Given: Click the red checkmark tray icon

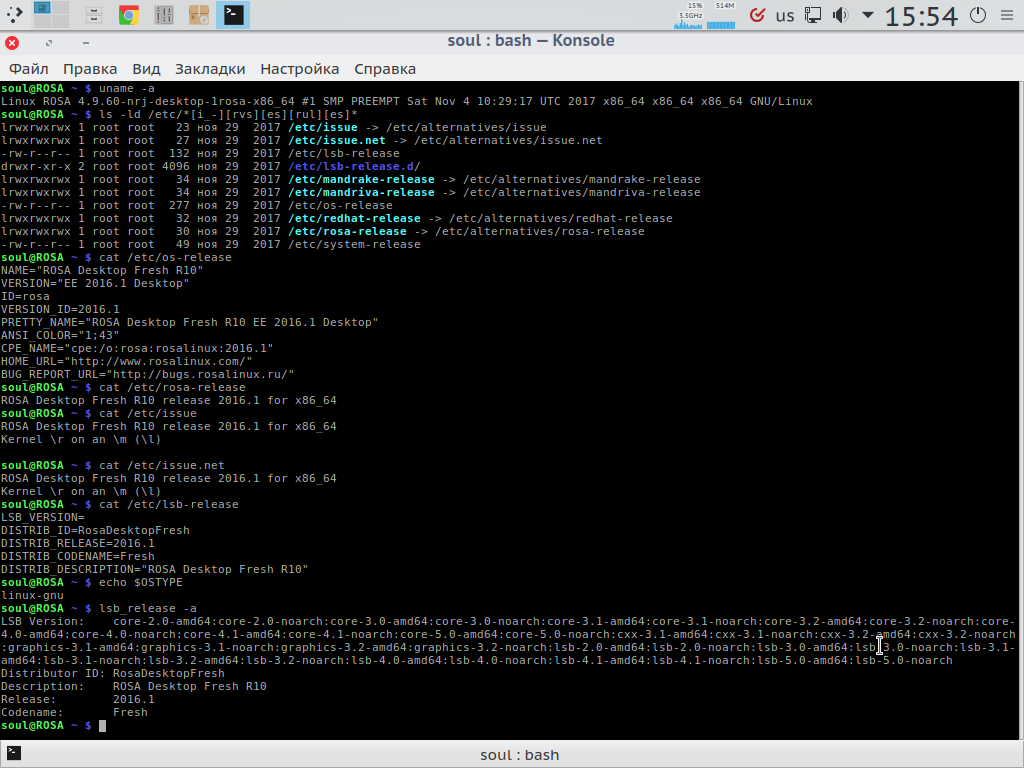Looking at the screenshot, I should pos(758,15).
